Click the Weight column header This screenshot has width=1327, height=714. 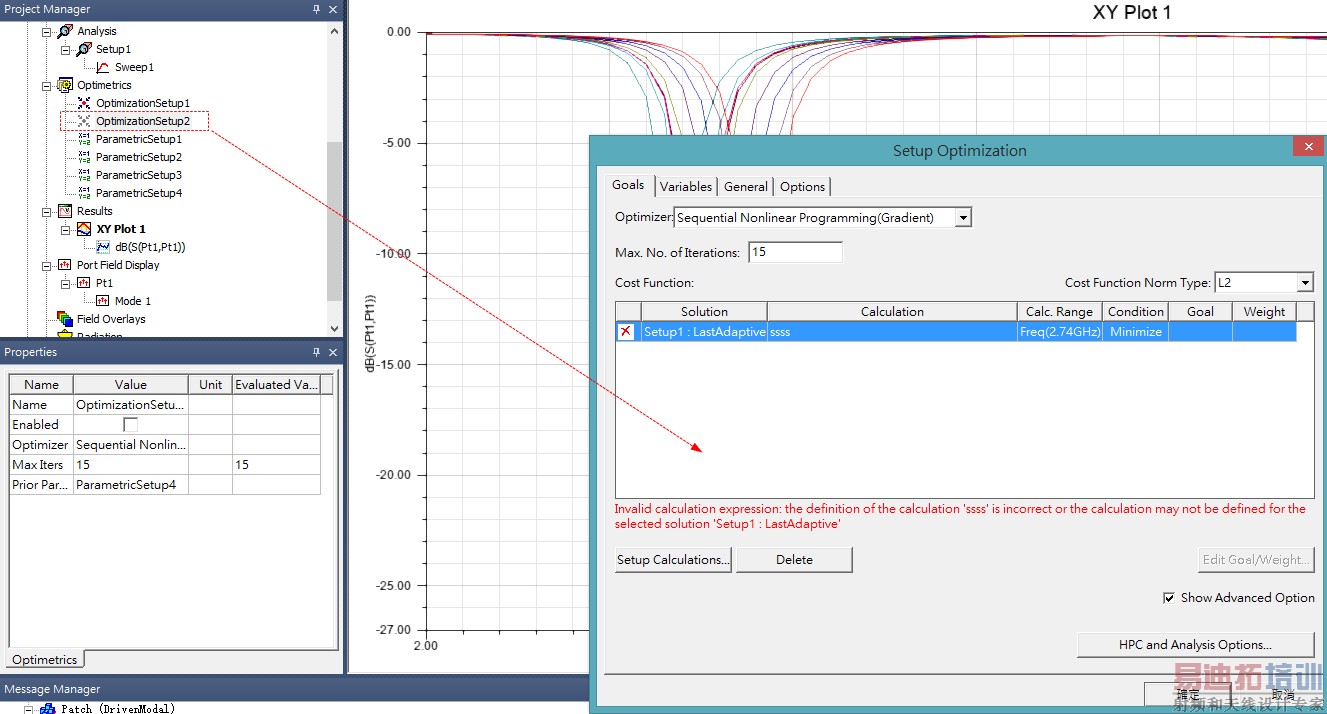(1264, 312)
